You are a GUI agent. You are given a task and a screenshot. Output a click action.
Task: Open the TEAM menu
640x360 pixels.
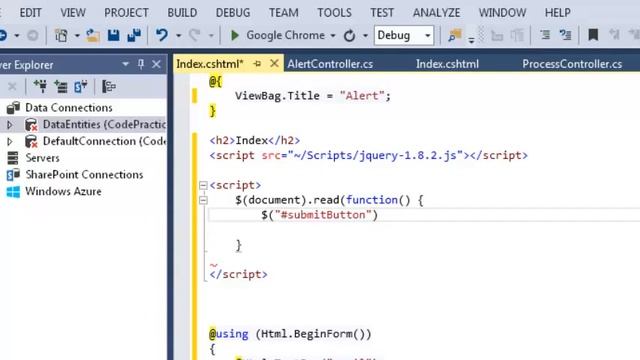click(x=283, y=13)
